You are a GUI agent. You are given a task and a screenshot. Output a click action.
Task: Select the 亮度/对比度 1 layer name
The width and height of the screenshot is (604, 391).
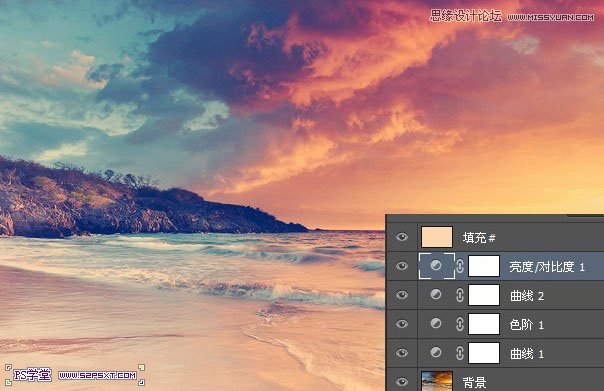[547, 267]
